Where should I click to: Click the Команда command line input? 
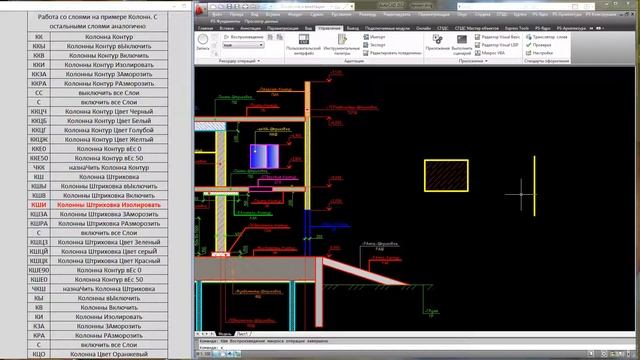tap(416, 347)
